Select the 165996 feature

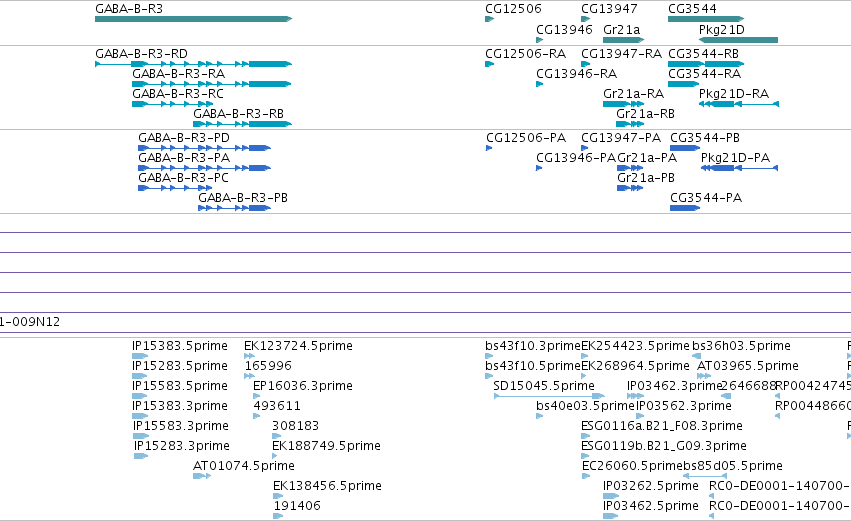point(249,376)
